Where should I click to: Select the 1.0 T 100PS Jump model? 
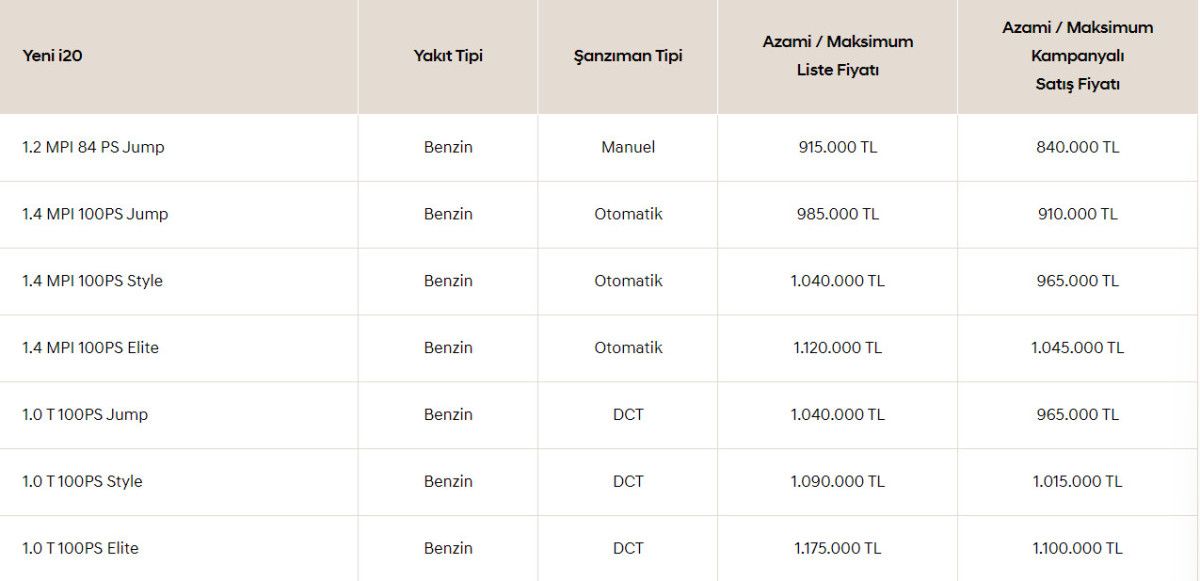tap(85, 415)
